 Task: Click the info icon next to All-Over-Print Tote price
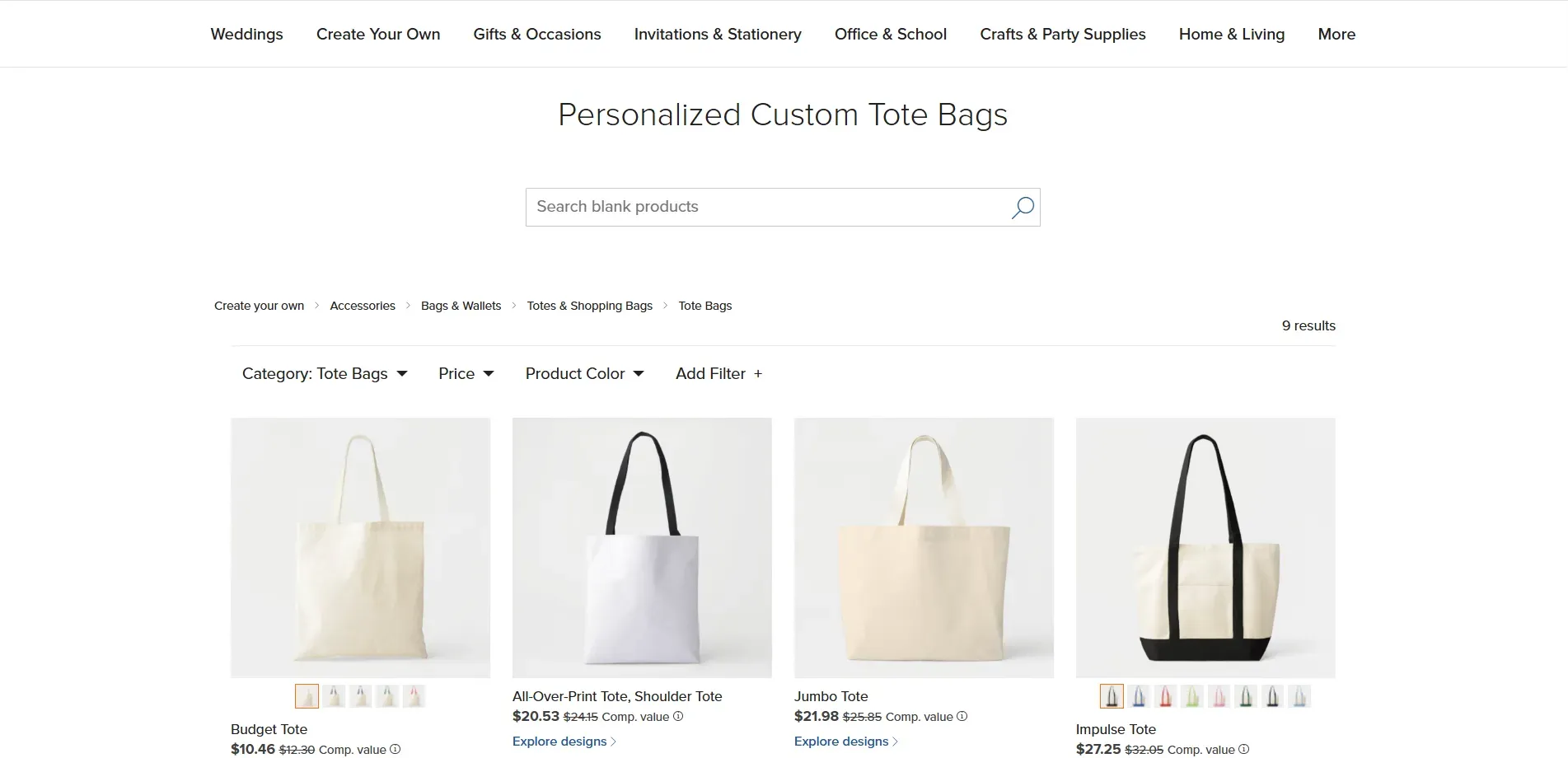click(678, 716)
